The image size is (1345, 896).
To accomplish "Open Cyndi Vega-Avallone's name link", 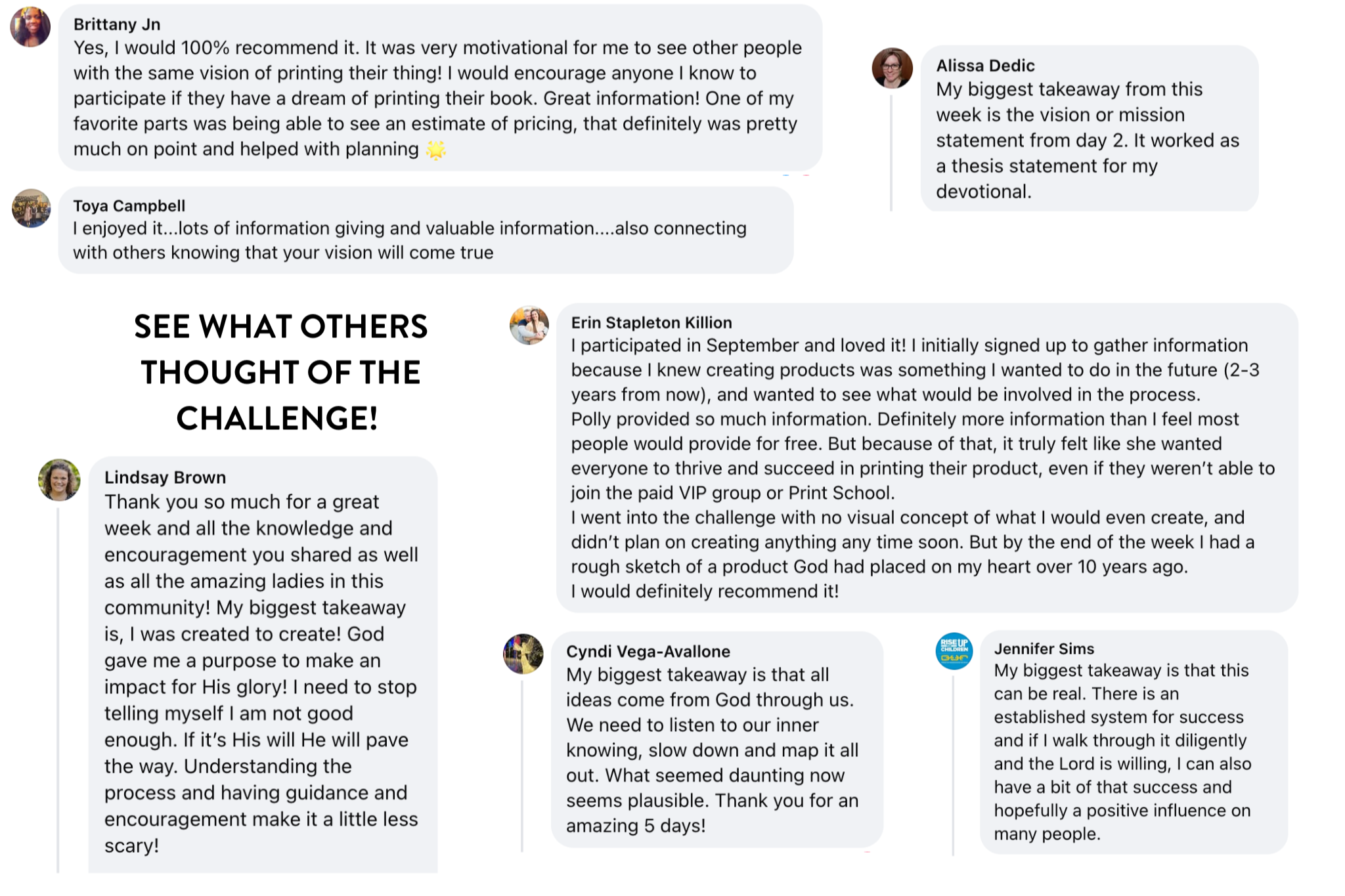I will 648,652.
